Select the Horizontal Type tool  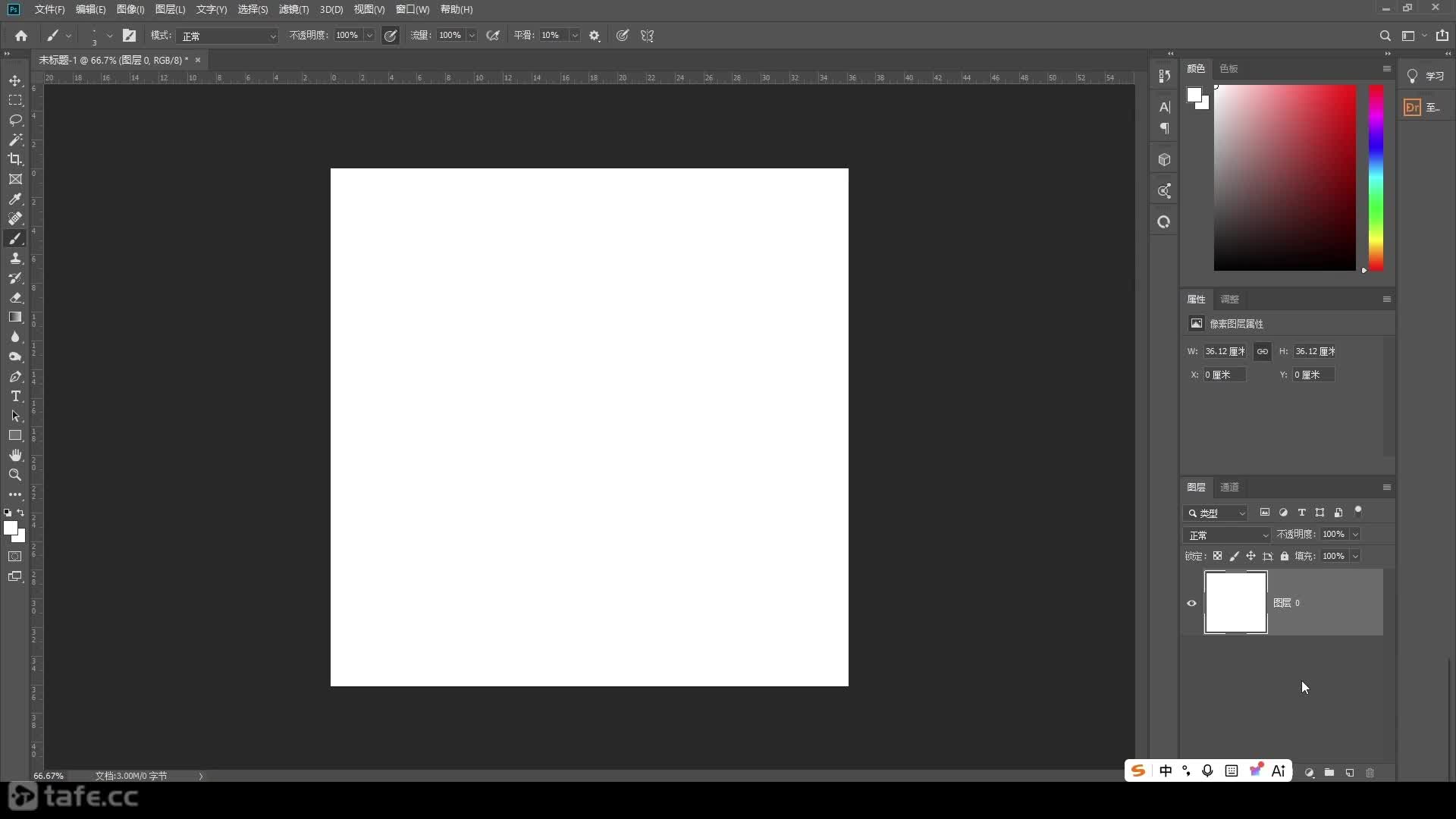pos(15,396)
